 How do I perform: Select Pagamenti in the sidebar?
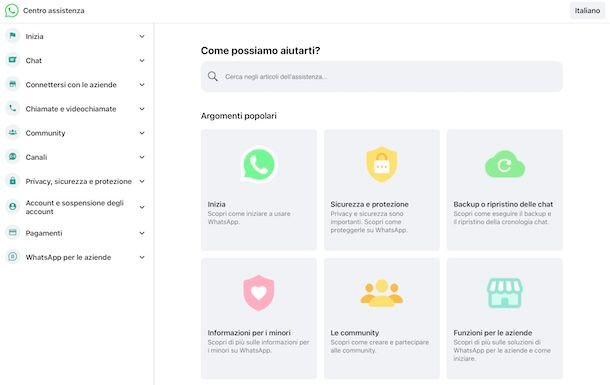(x=44, y=233)
